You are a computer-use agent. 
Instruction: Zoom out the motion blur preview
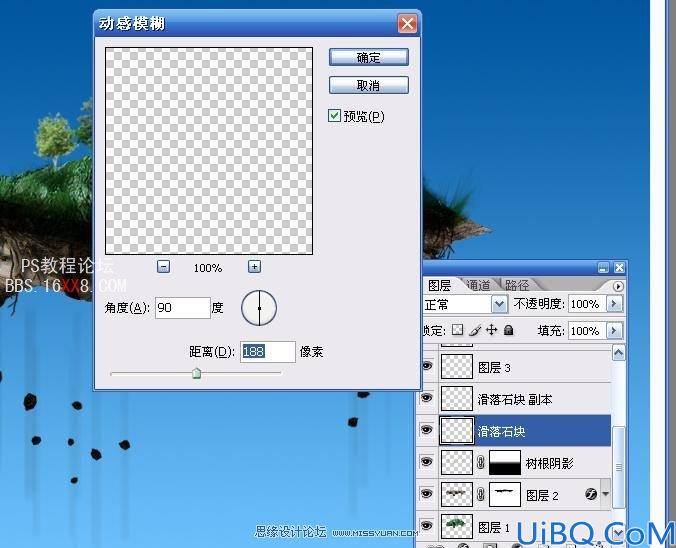pos(163,266)
